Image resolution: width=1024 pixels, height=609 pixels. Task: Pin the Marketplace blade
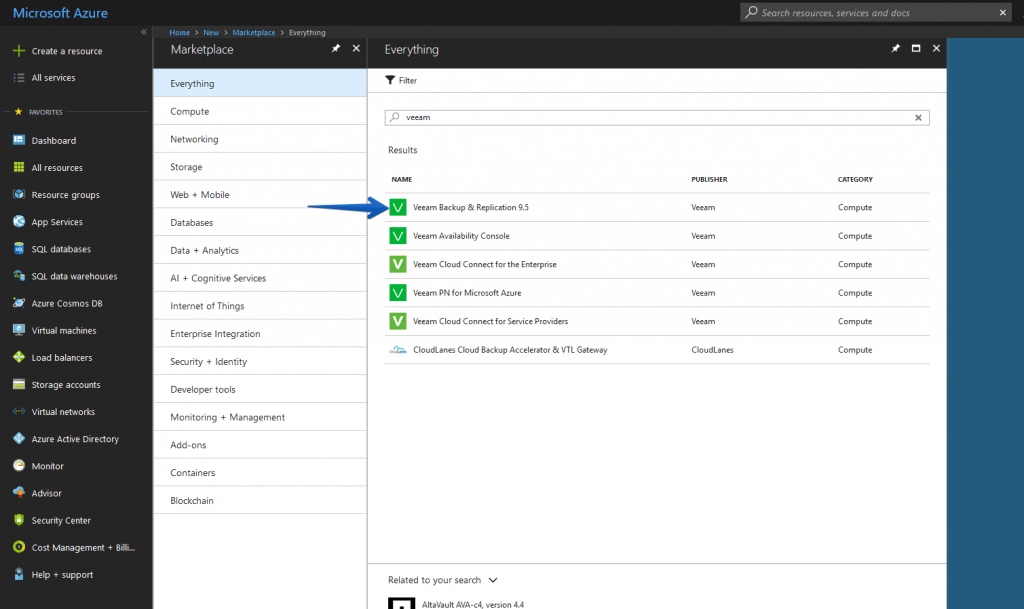pyautogui.click(x=336, y=48)
